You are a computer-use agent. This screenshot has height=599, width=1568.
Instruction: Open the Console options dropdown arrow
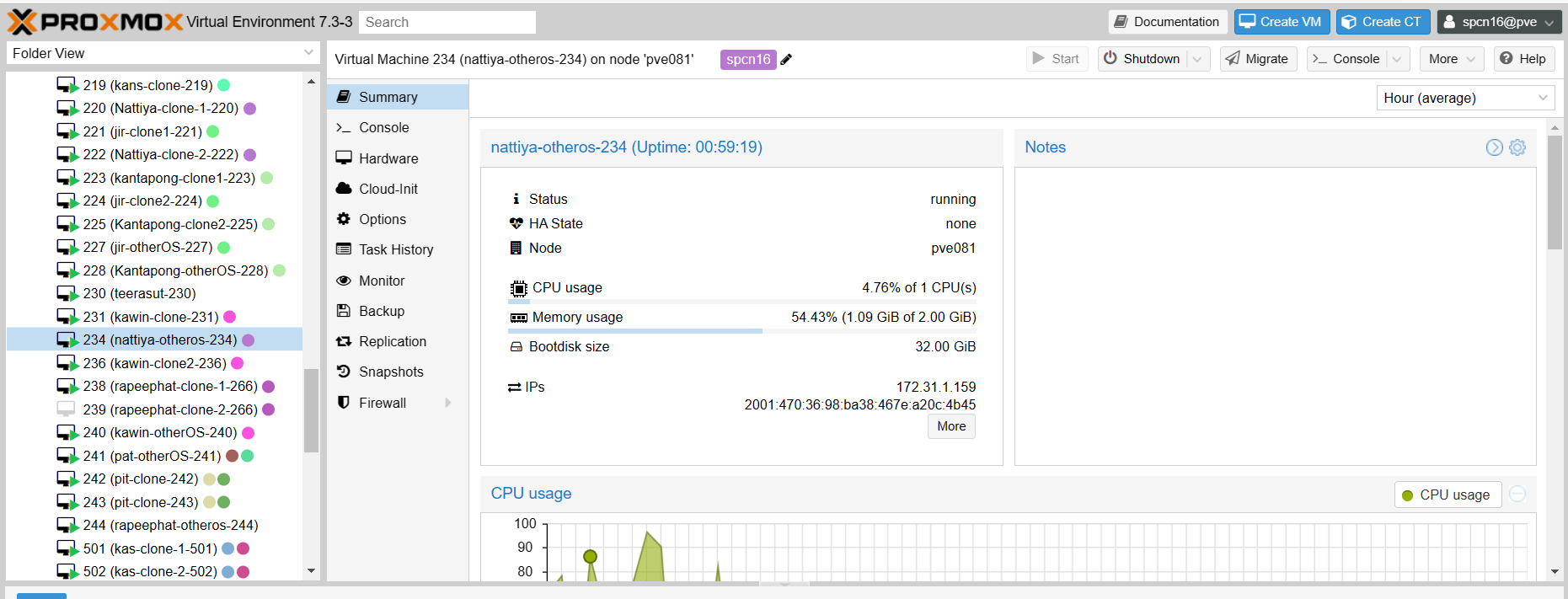point(1397,59)
